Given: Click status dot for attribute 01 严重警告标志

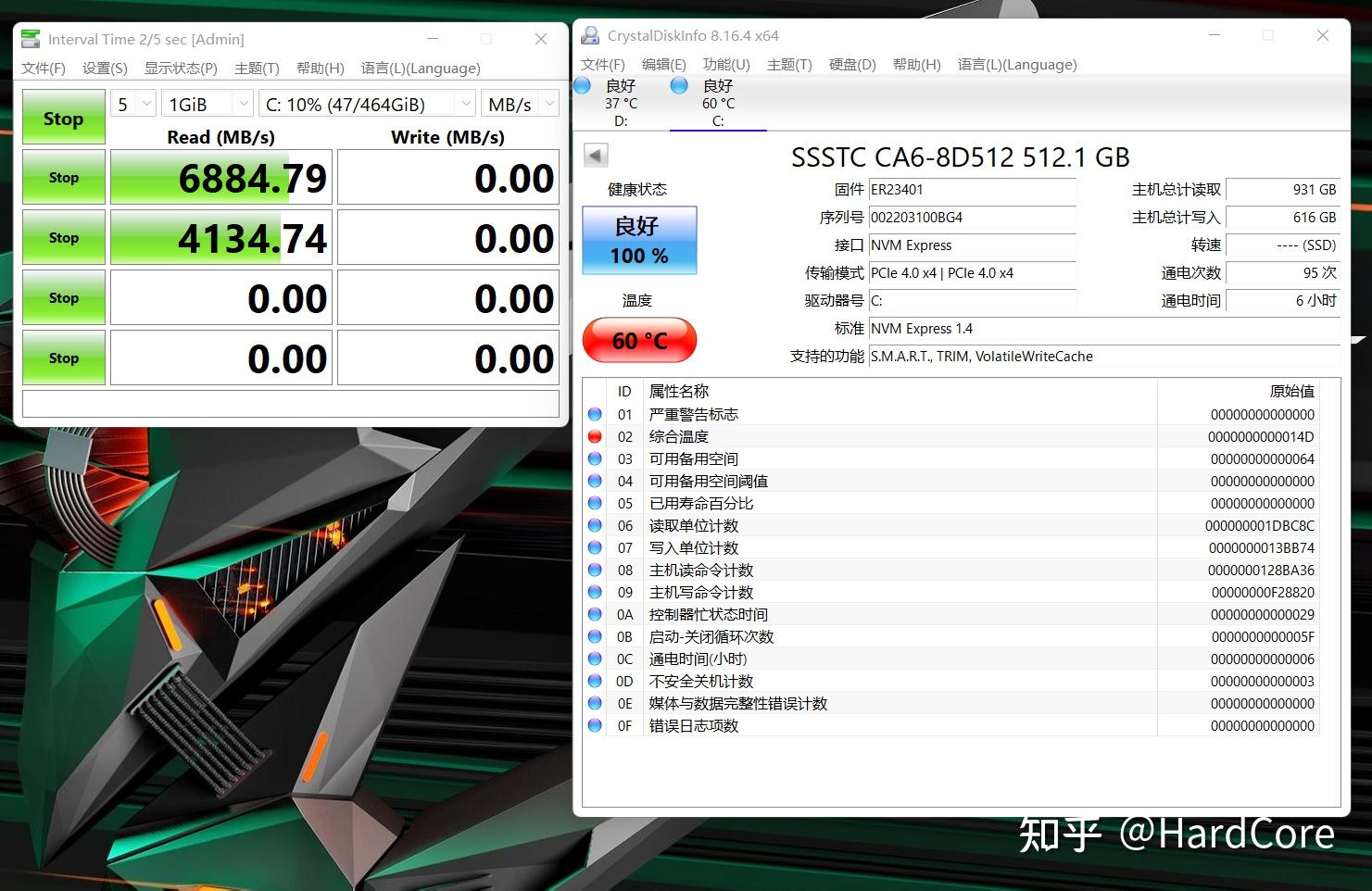Looking at the screenshot, I should coord(595,414).
